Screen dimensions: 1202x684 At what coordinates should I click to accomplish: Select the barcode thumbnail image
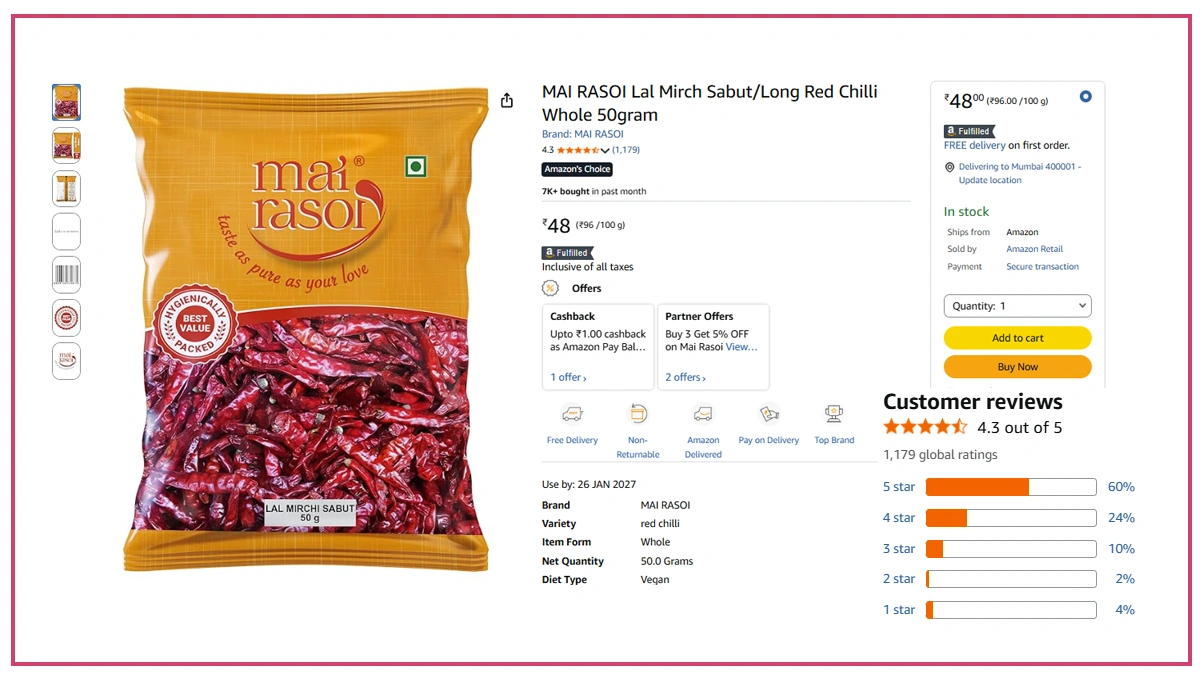(66, 275)
